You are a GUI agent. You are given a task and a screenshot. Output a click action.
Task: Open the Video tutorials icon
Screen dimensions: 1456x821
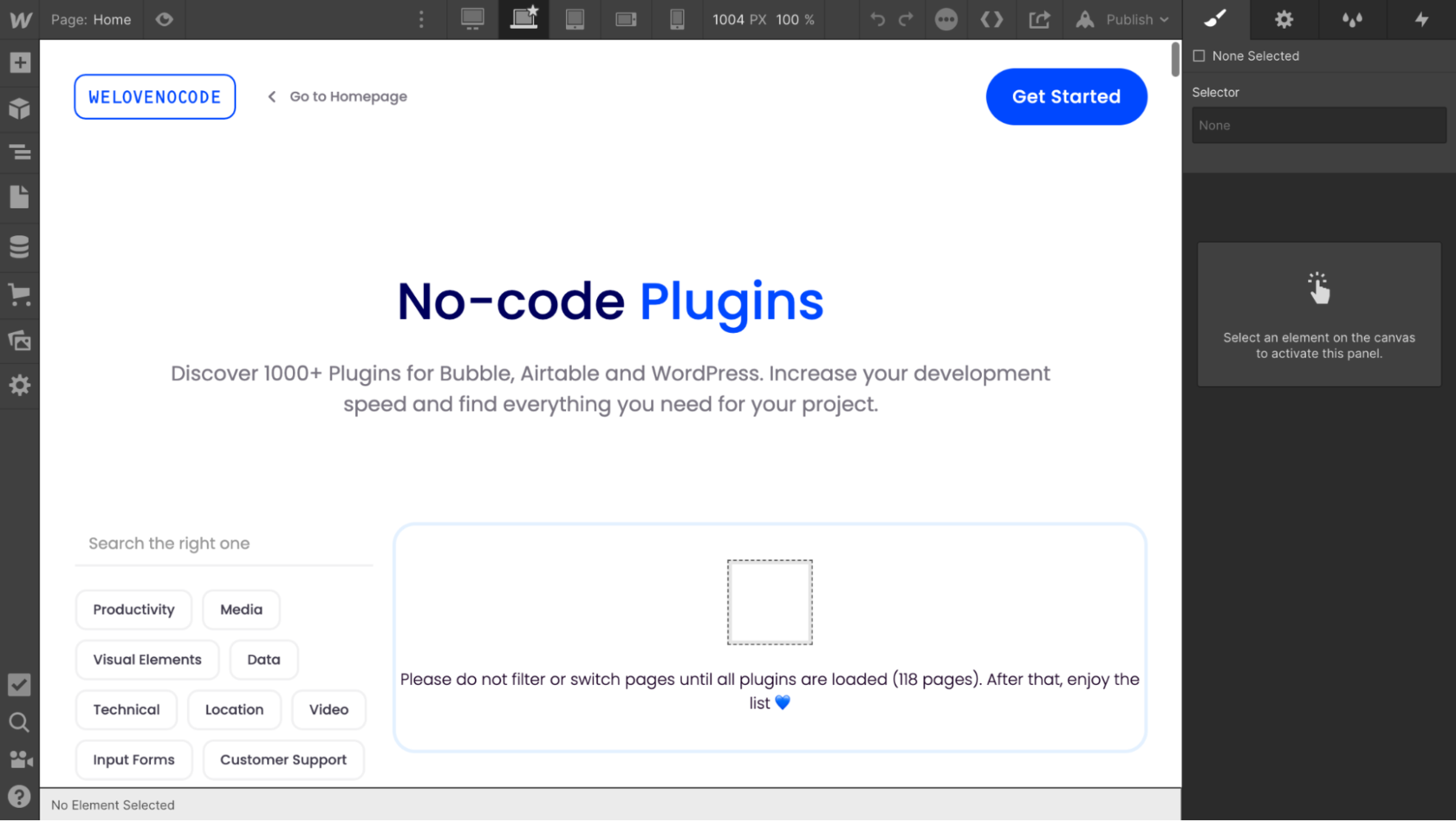(20, 759)
